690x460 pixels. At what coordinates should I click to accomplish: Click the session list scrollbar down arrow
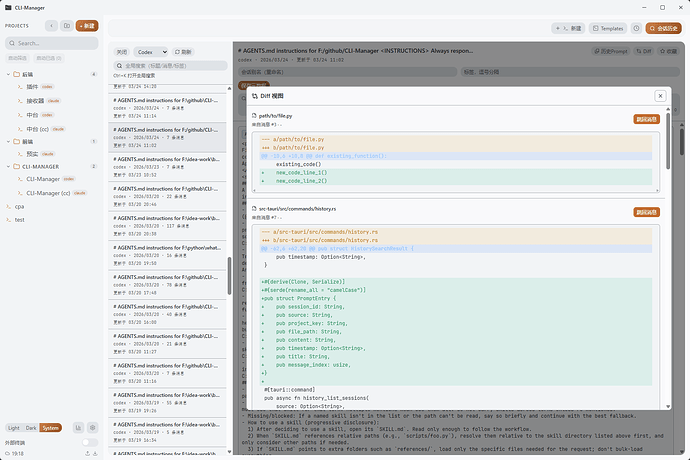coord(229,452)
